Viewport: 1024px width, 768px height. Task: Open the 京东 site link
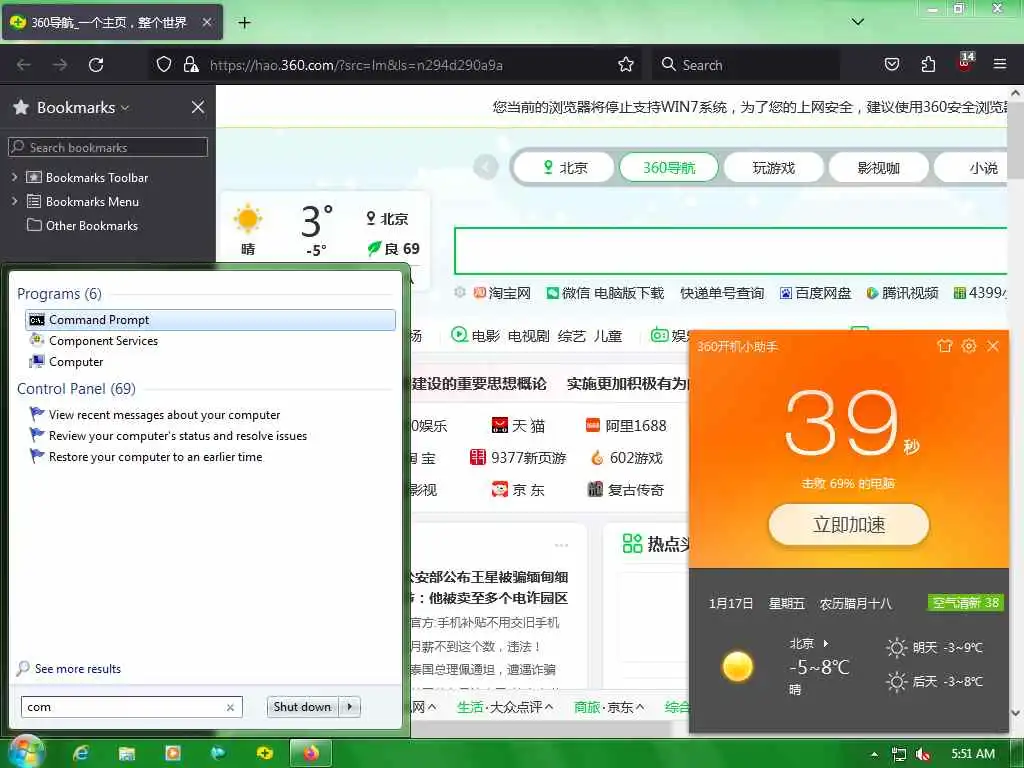(518, 489)
